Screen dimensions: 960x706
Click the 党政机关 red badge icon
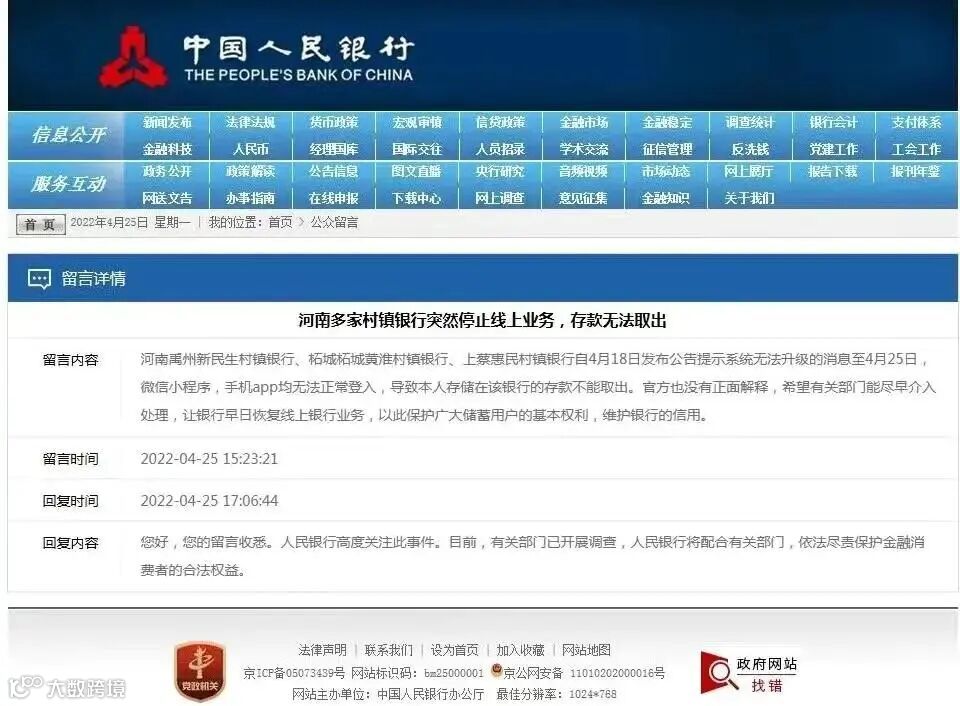(x=200, y=671)
